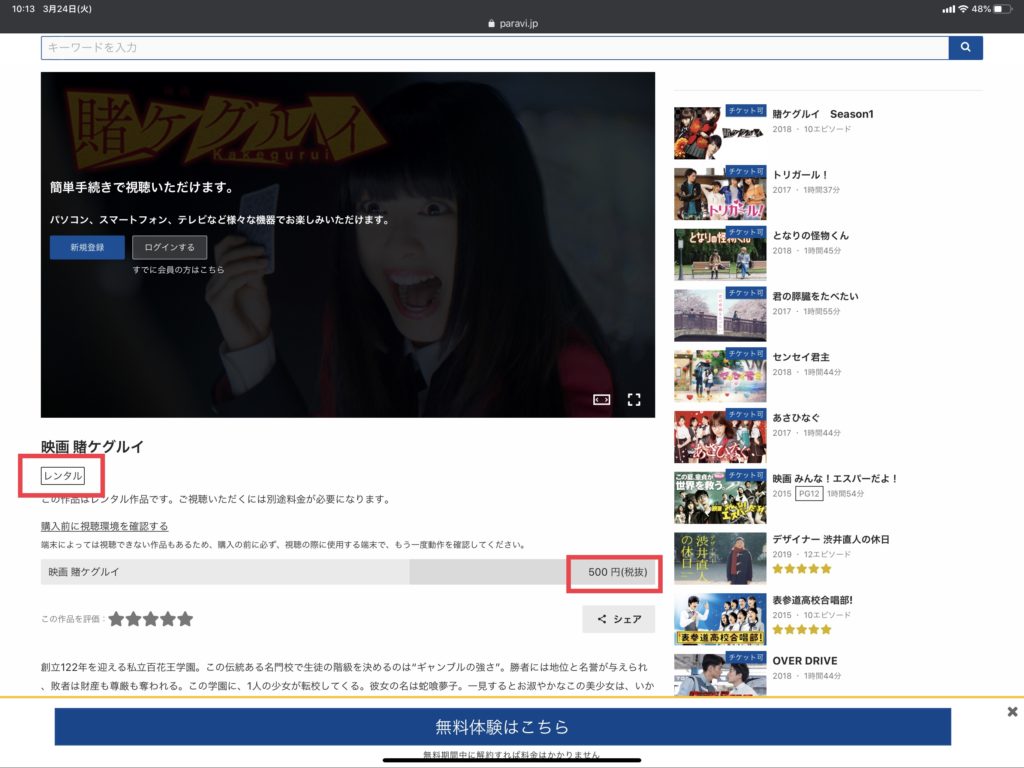Click デザイナー 渋井直人の休日 title text
The height and width of the screenshot is (768, 1024).
point(831,539)
